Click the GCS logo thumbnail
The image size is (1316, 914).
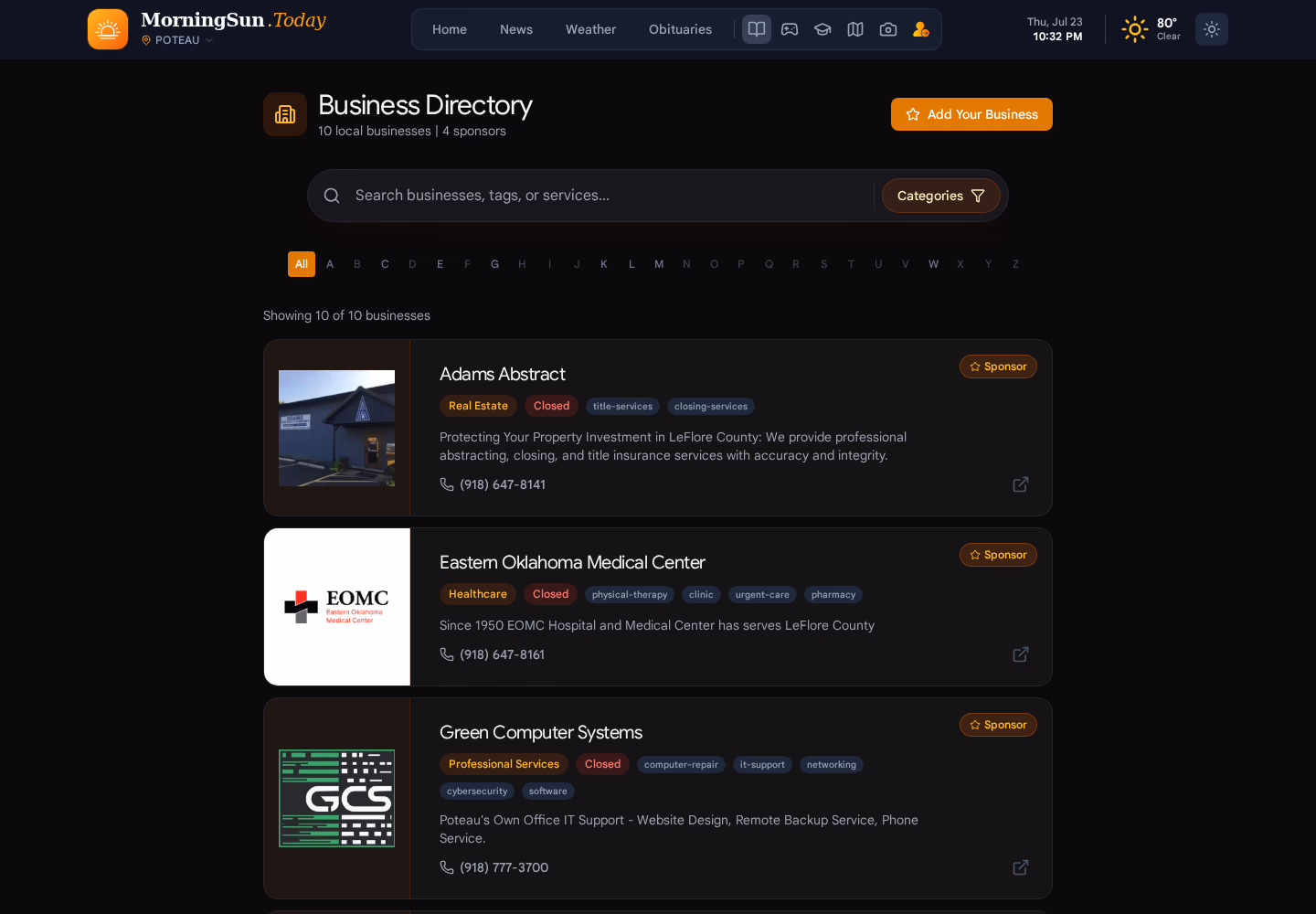point(336,799)
